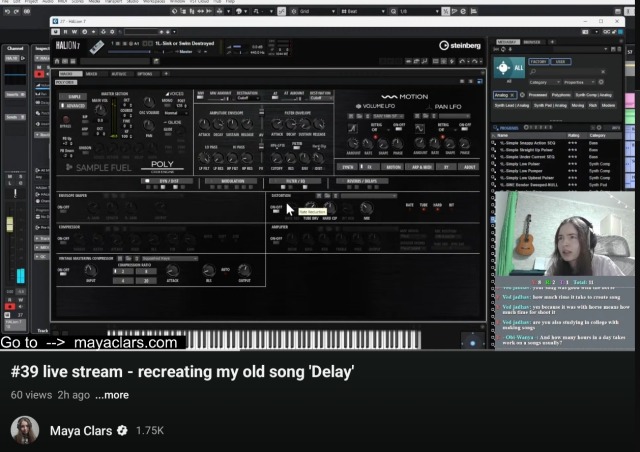Click the instrument slot keyboard icon near HALion logo
Viewport: 640px width, 452px height.
[x=97, y=47]
